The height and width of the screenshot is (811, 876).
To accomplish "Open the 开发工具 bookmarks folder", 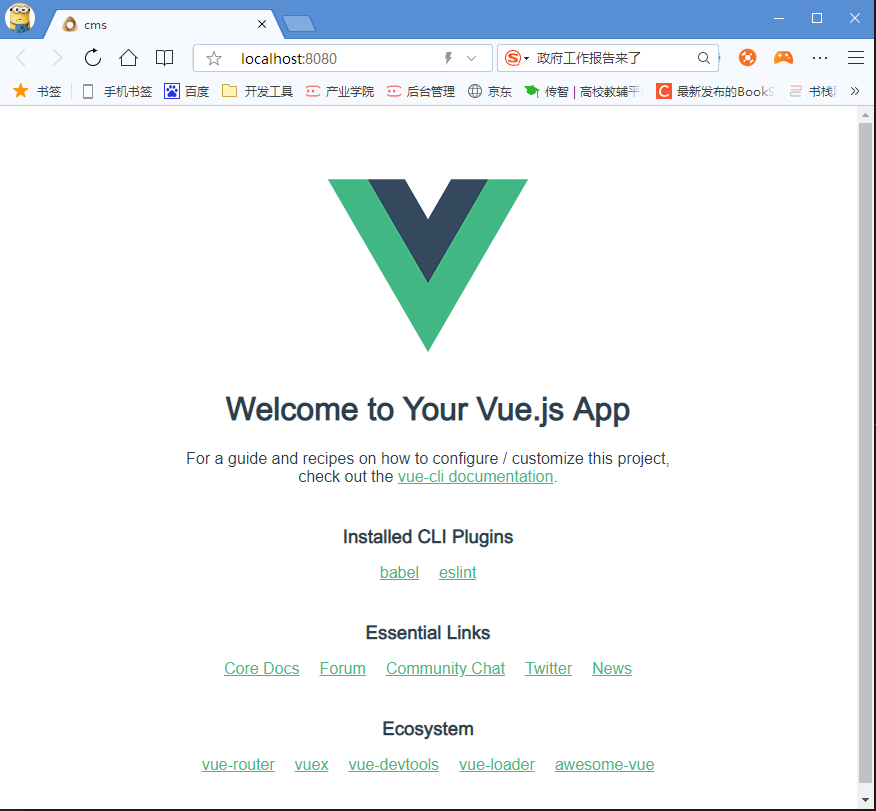I will pos(258,91).
